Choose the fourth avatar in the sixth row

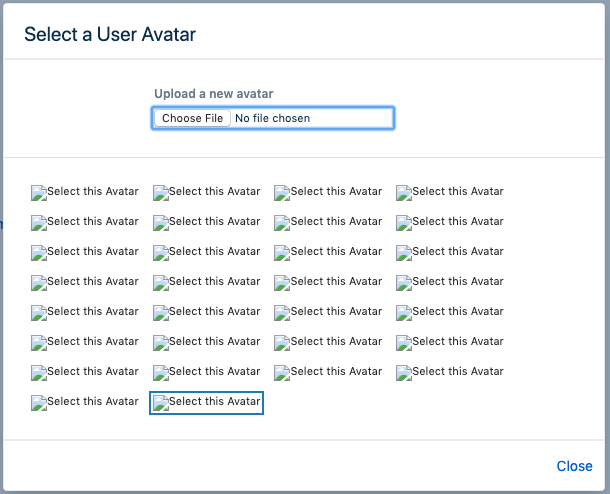point(450,342)
